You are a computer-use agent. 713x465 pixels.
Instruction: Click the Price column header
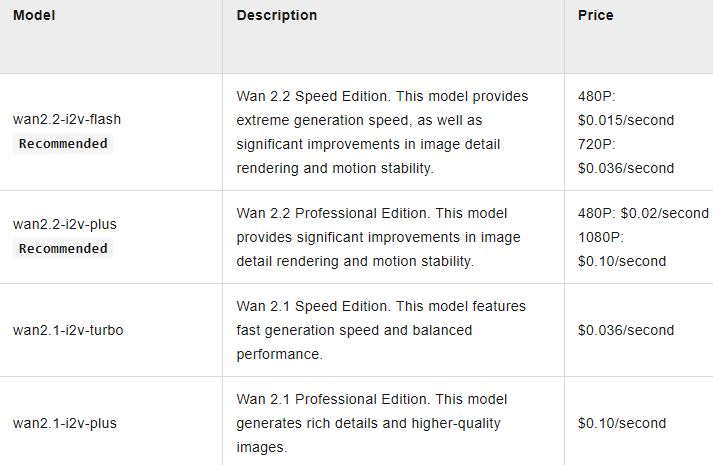coord(596,16)
